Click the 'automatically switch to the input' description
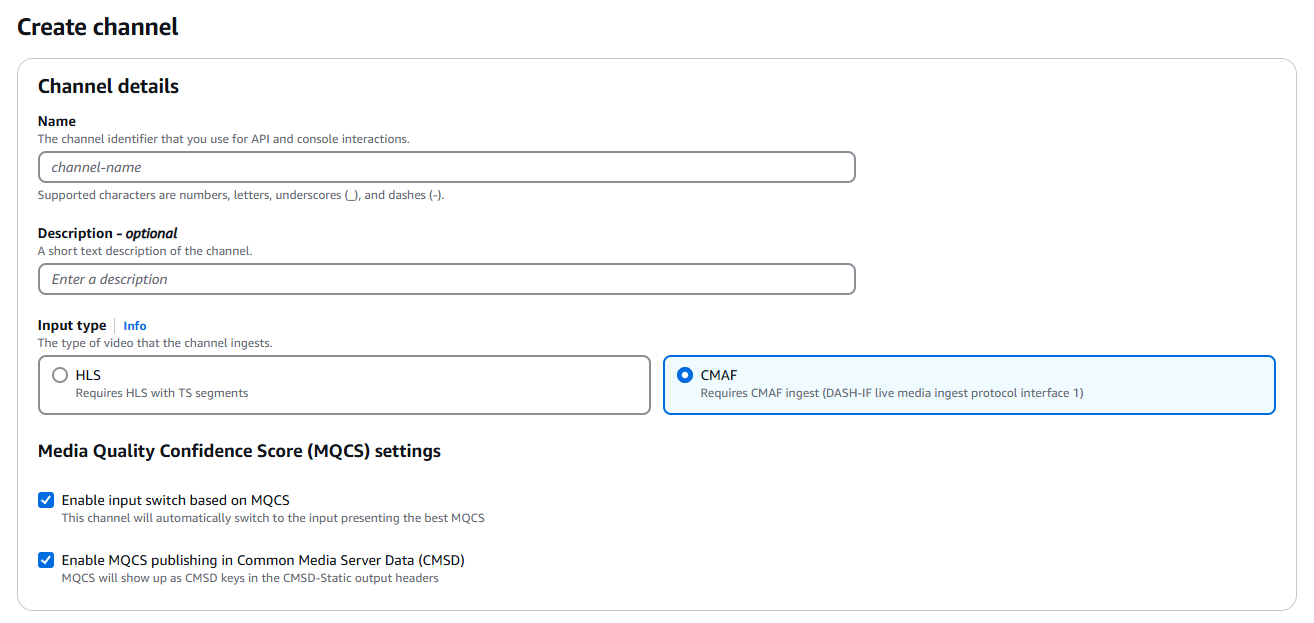The image size is (1314, 623). click(273, 518)
